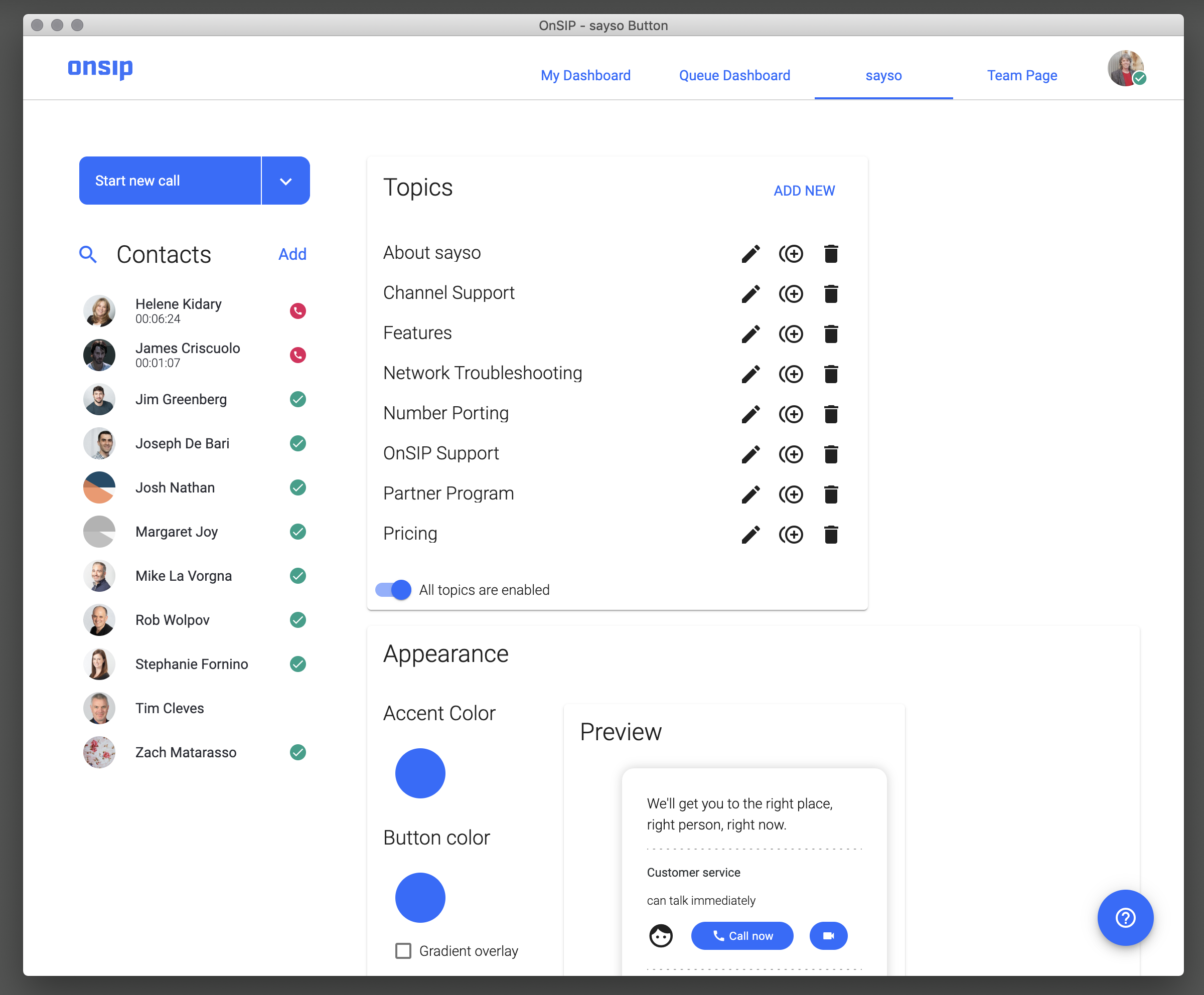
Task: Edit the Partner Program topic
Action: point(750,494)
